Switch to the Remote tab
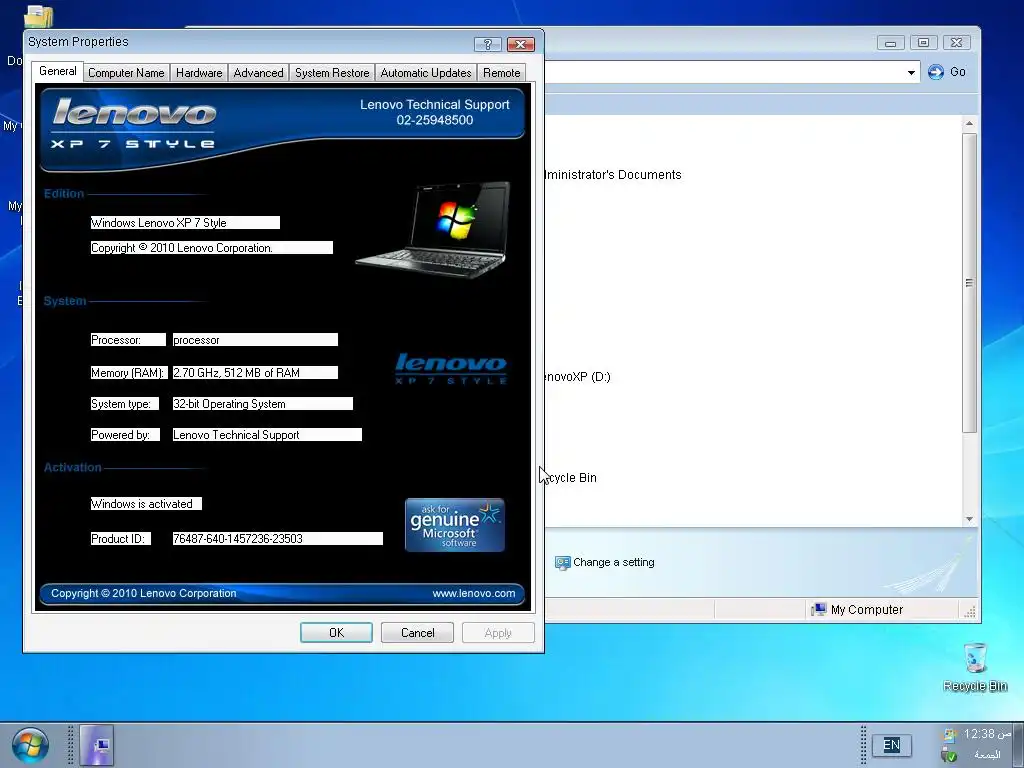This screenshot has width=1024, height=768. point(502,72)
